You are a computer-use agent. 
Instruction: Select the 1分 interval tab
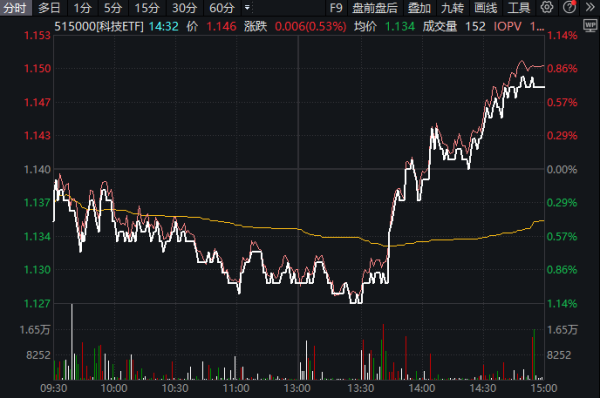83,8
